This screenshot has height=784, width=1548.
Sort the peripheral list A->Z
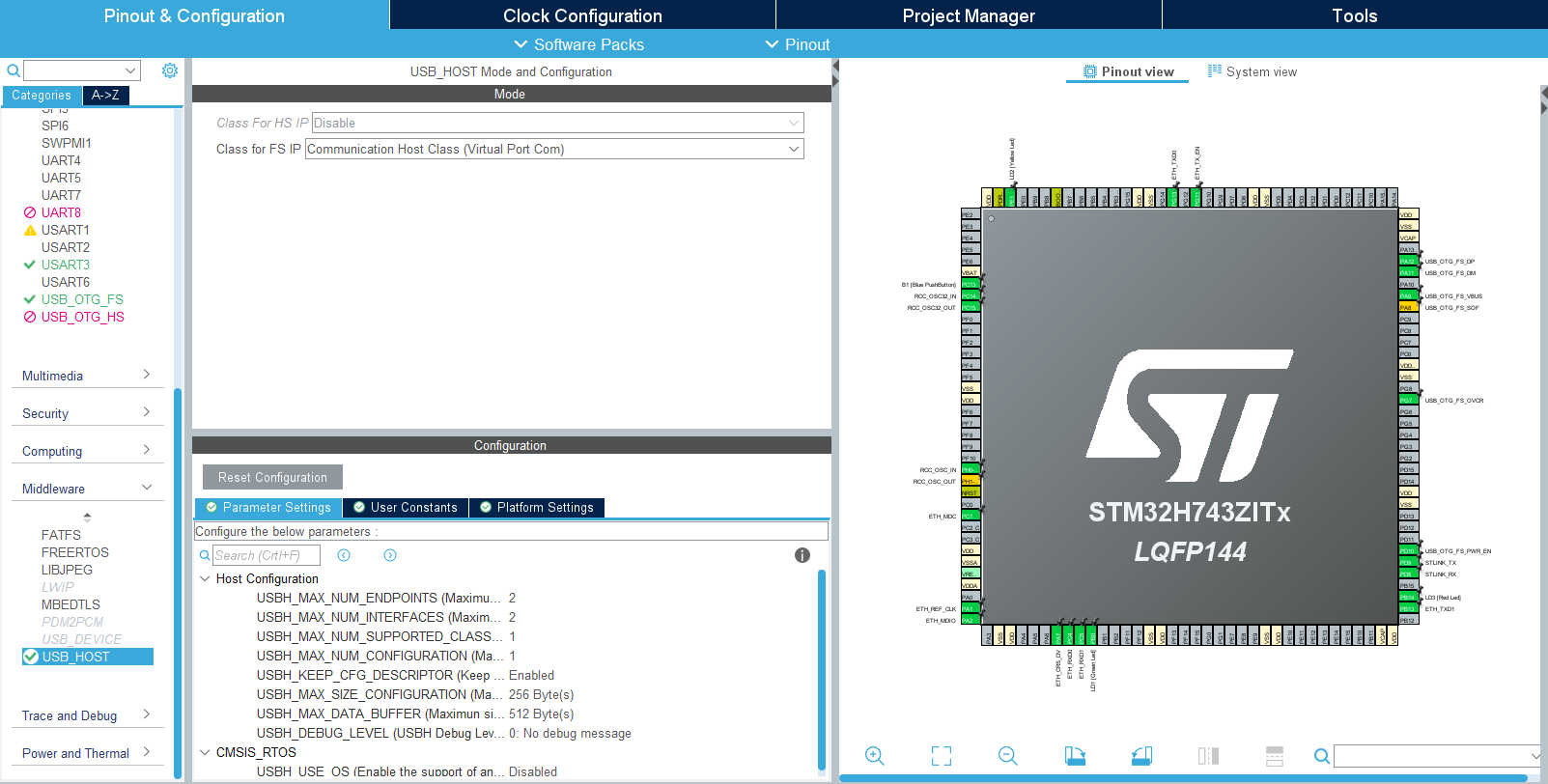[x=105, y=96]
